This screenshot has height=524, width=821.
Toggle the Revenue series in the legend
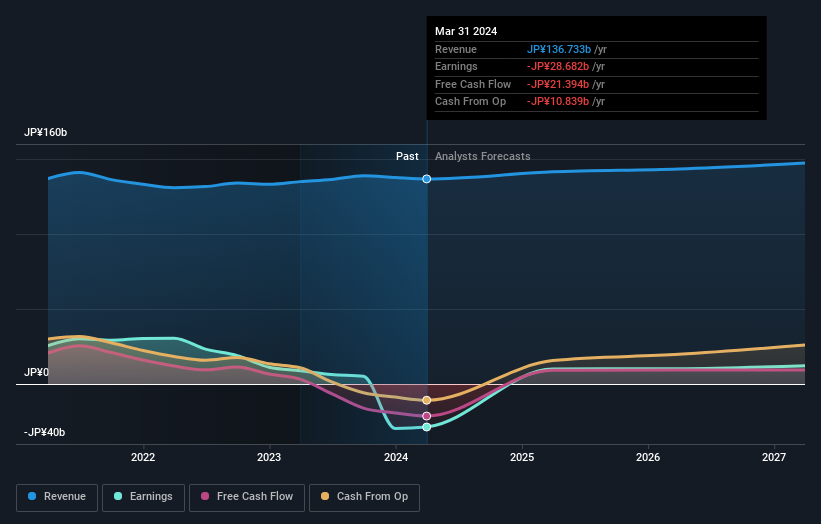(x=57, y=497)
